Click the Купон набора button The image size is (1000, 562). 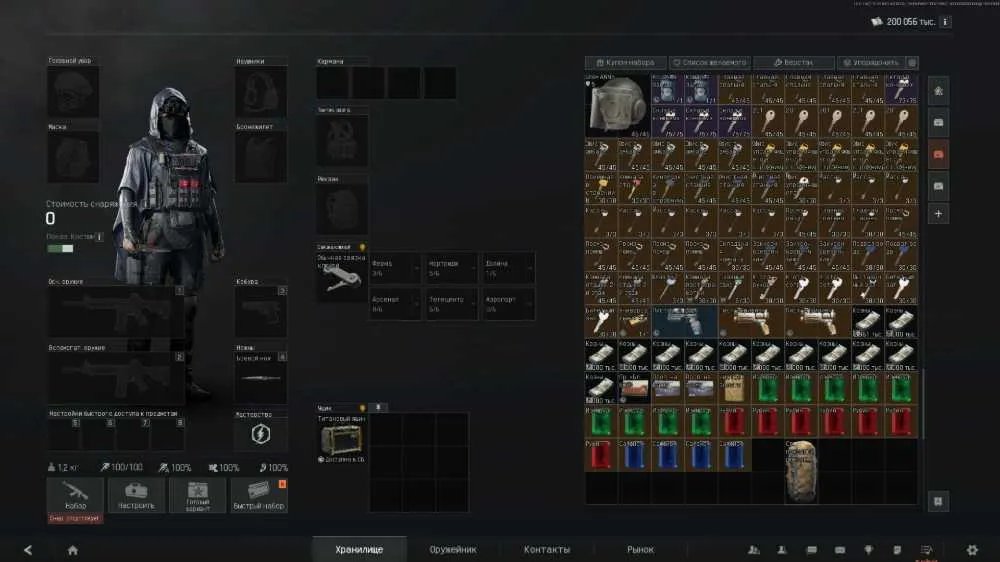[626, 63]
